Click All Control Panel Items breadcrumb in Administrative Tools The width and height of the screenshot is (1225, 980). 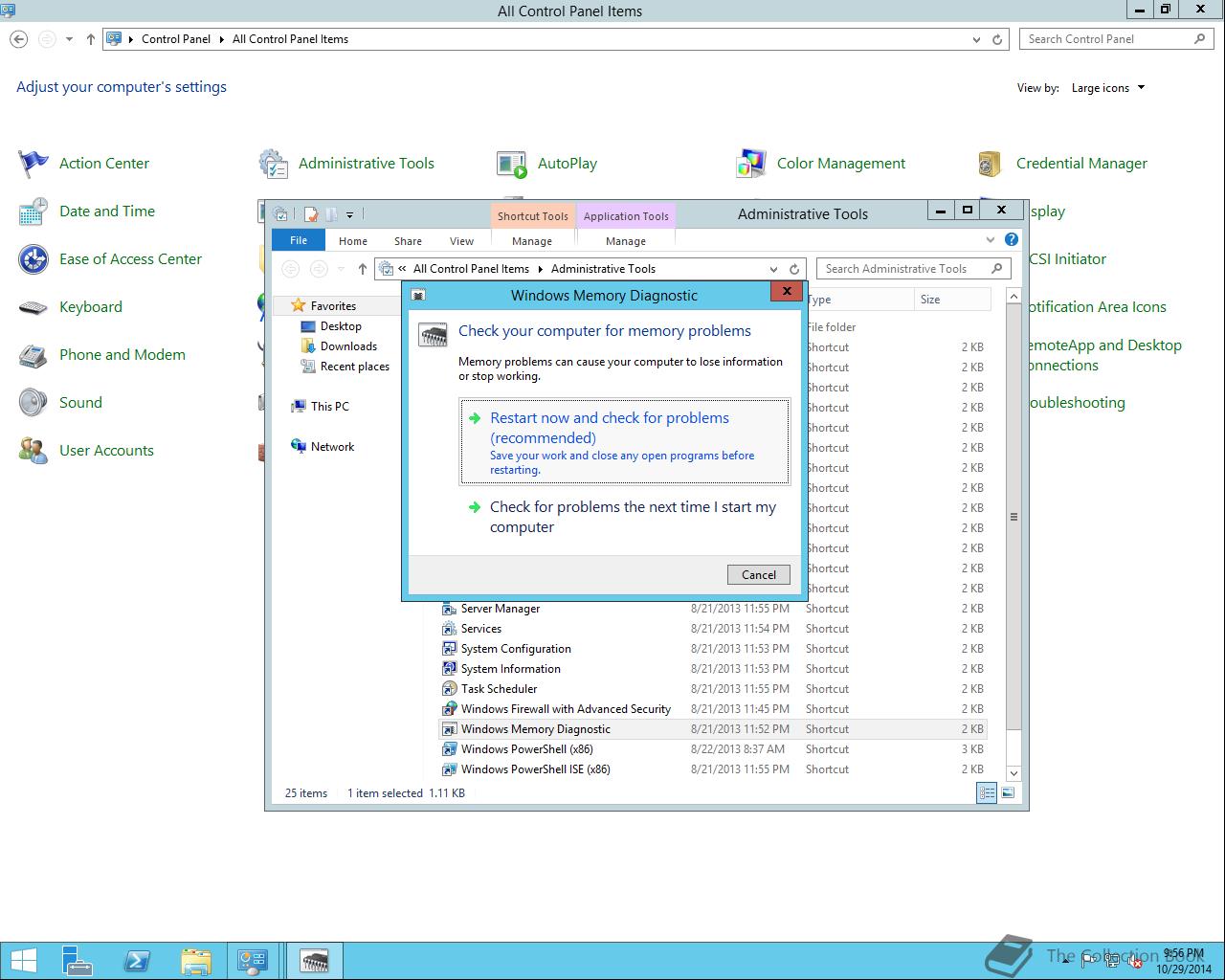(471, 269)
